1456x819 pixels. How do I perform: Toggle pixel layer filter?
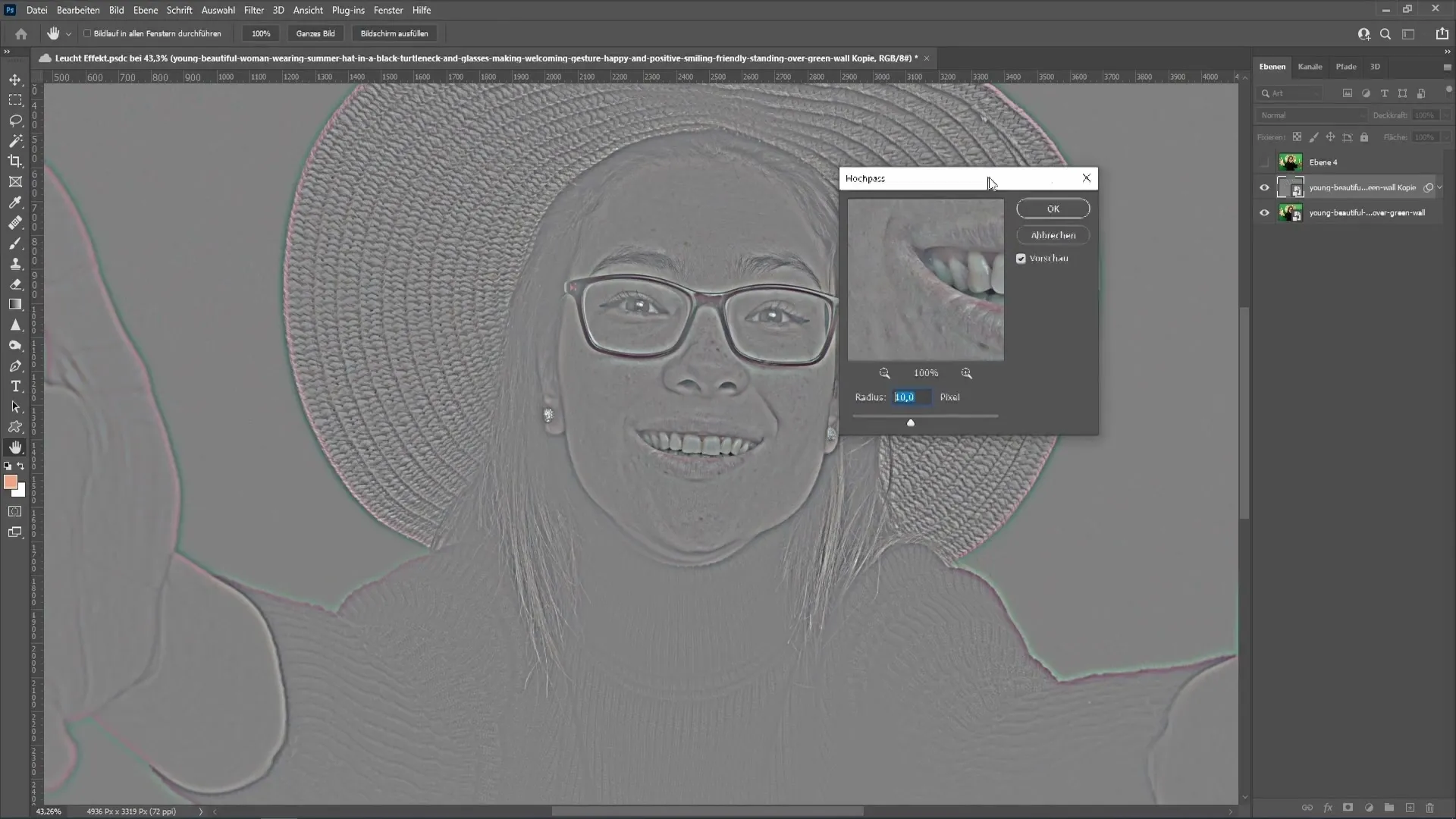click(x=1348, y=93)
